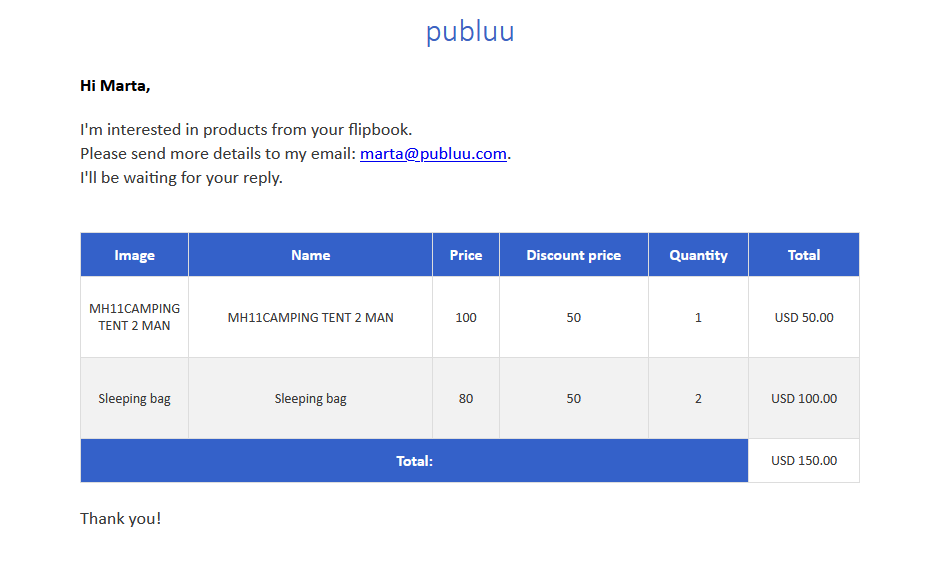Click the Hi Marta, greeting text
The image size is (931, 562).
click(x=115, y=86)
